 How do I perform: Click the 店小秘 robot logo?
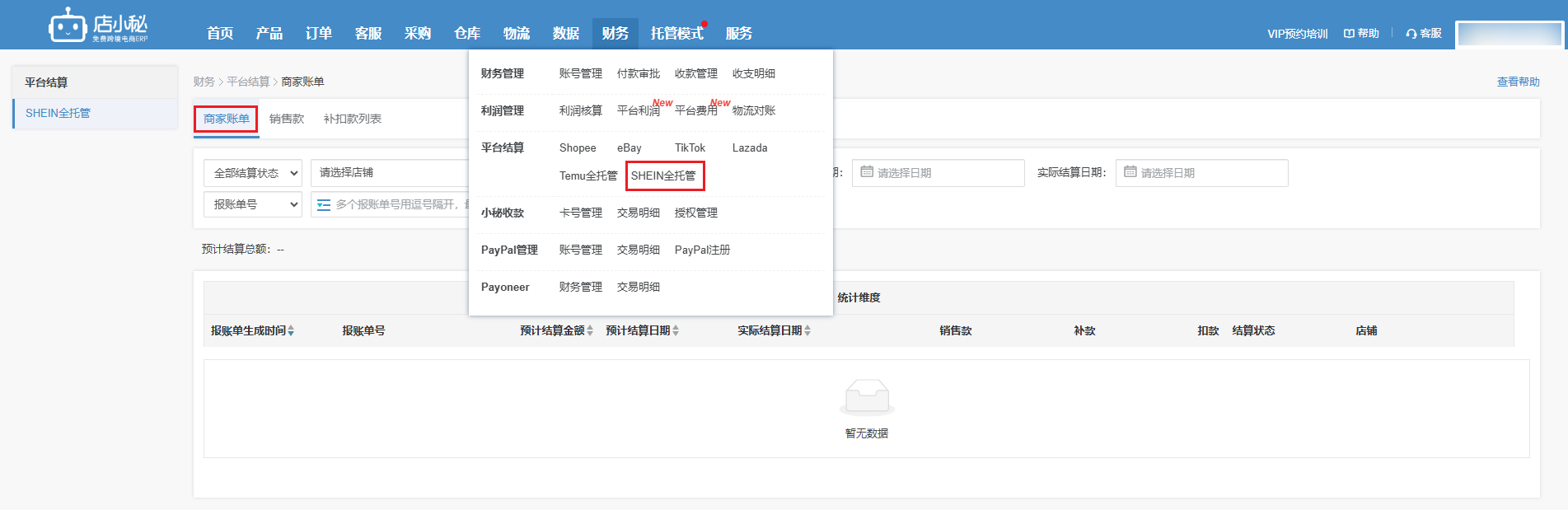point(98,26)
